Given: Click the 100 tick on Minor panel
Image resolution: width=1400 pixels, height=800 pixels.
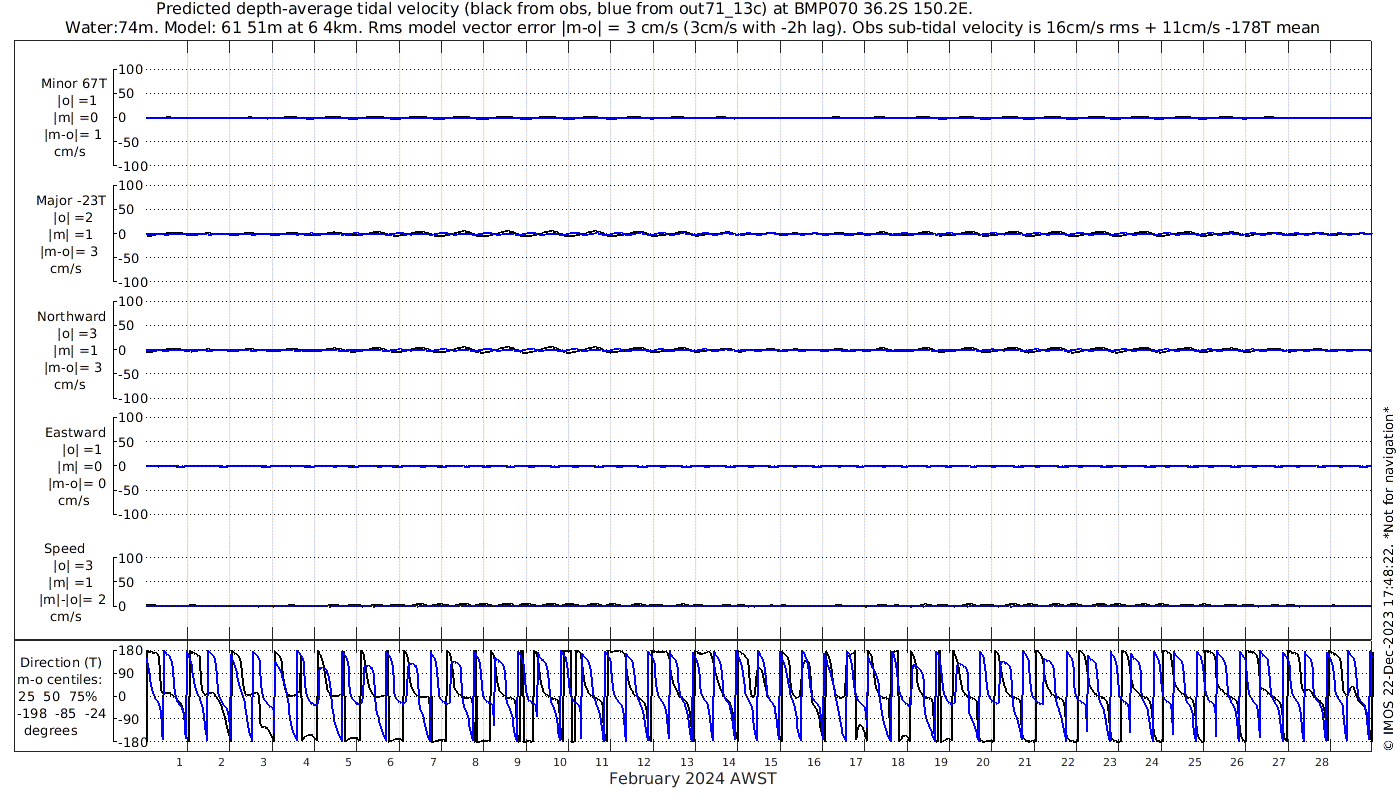Looking at the screenshot, I should (131, 69).
